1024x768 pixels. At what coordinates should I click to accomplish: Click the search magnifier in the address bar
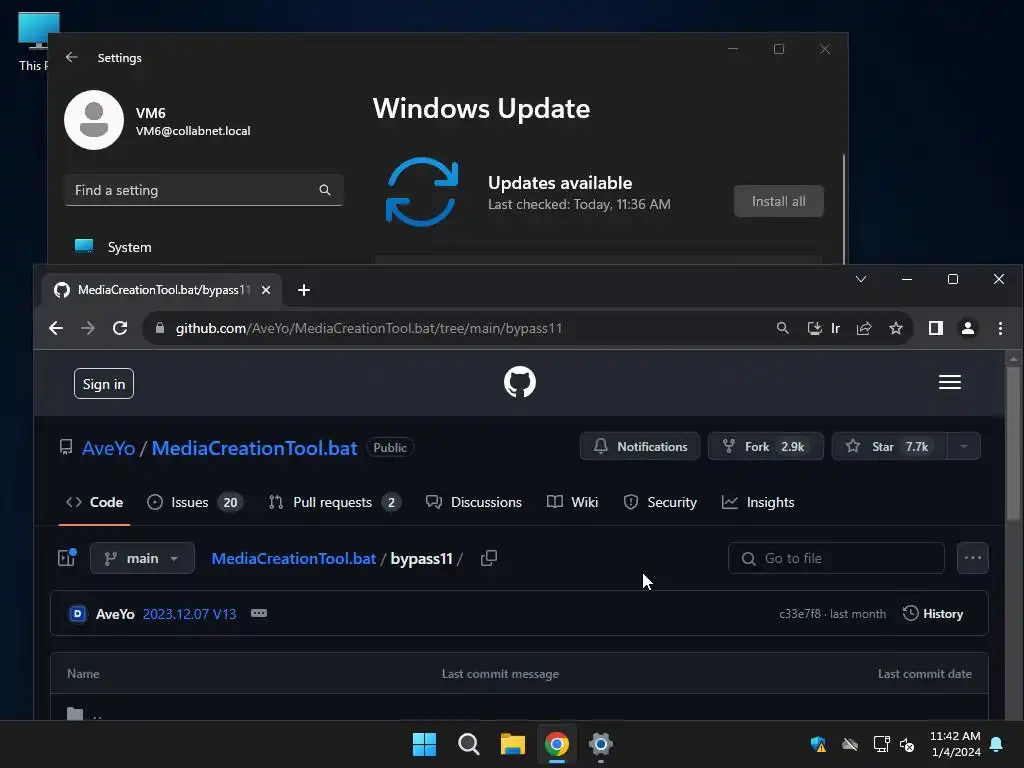pyautogui.click(x=782, y=328)
